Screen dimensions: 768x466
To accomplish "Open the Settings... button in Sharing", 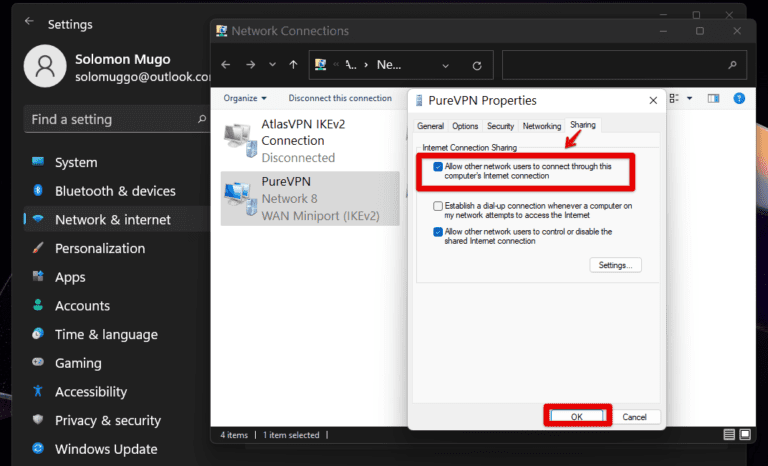I will tap(614, 265).
